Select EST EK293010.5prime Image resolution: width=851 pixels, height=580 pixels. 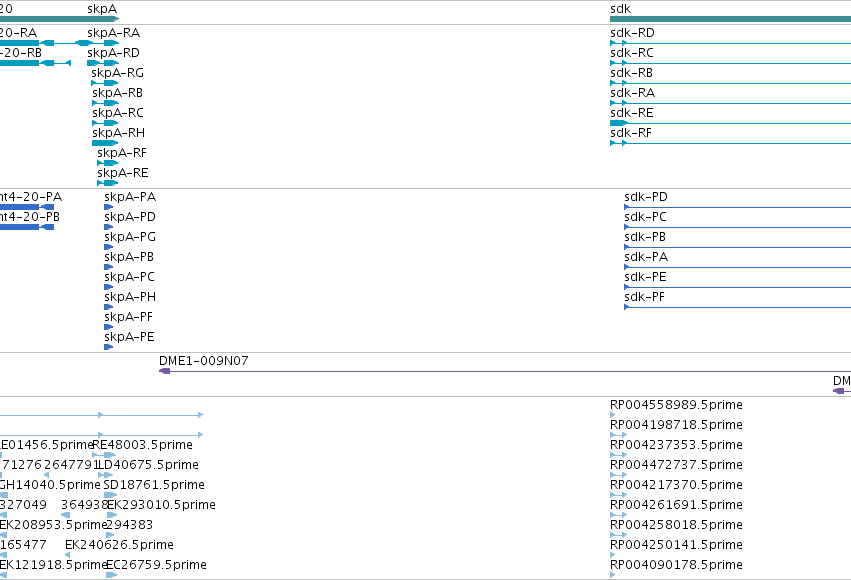click(161, 505)
